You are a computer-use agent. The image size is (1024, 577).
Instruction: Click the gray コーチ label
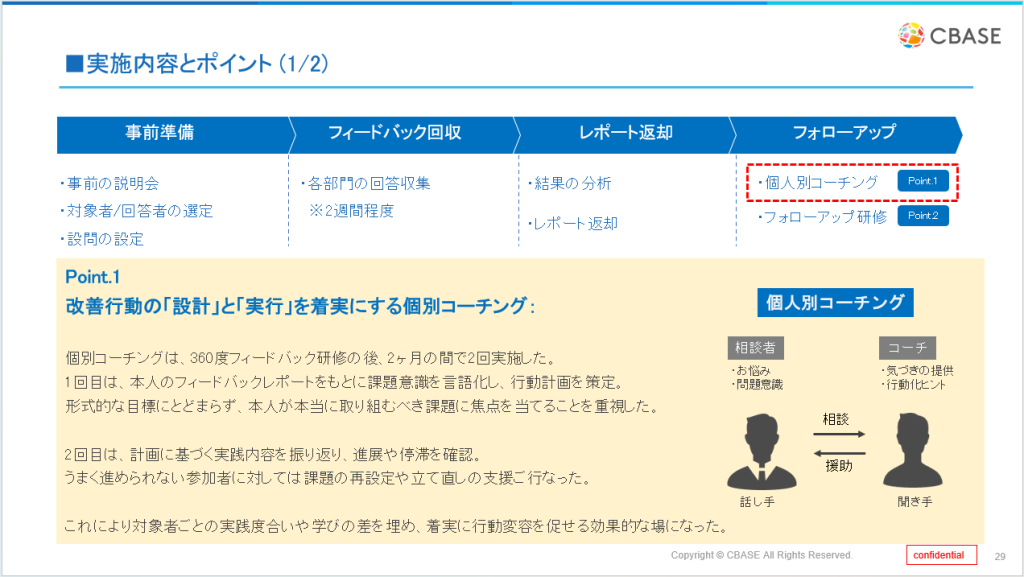pyautogui.click(x=907, y=348)
